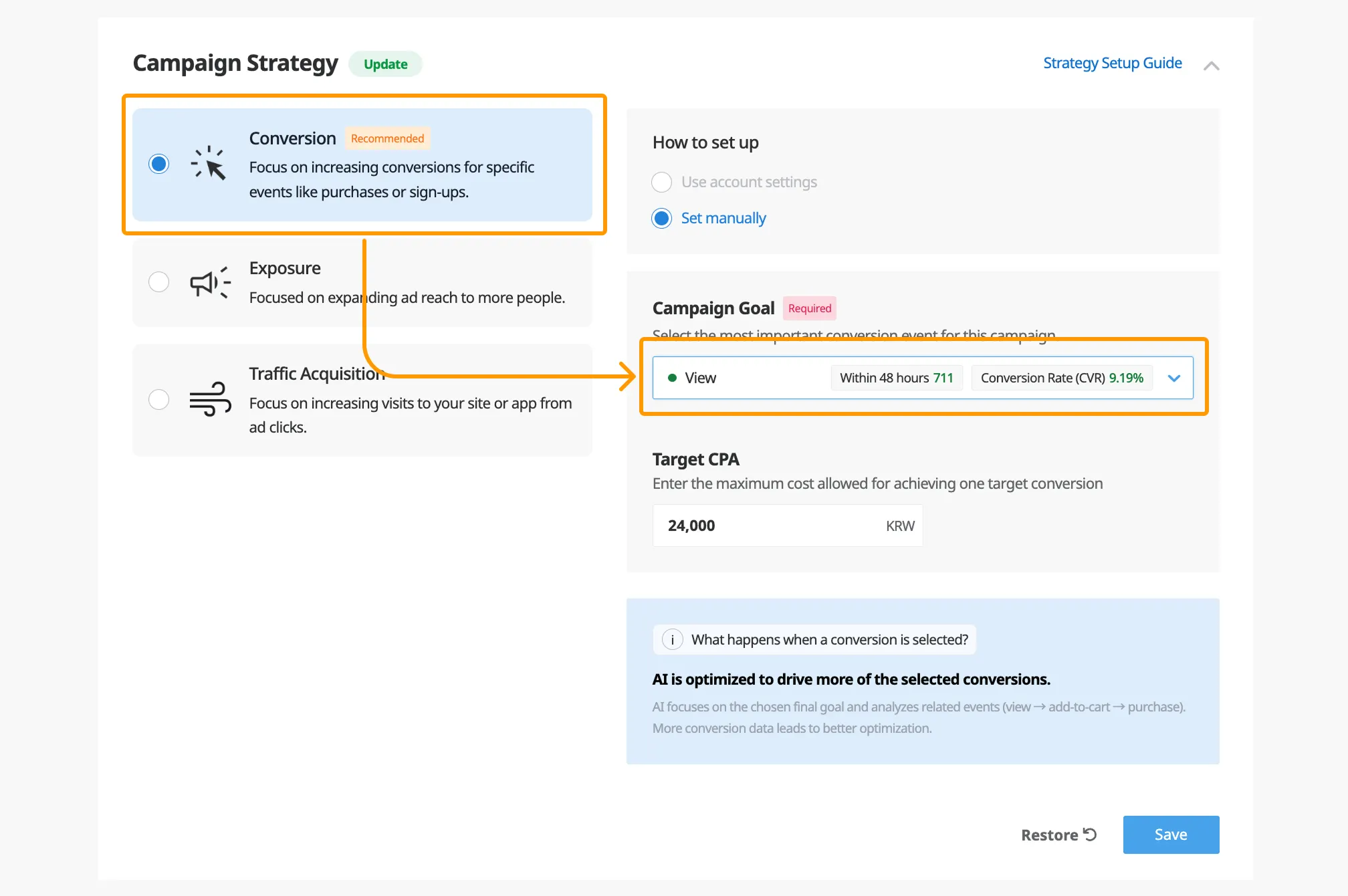Select the Exposure strategy radio button
This screenshot has height=896, width=1348.
[159, 282]
